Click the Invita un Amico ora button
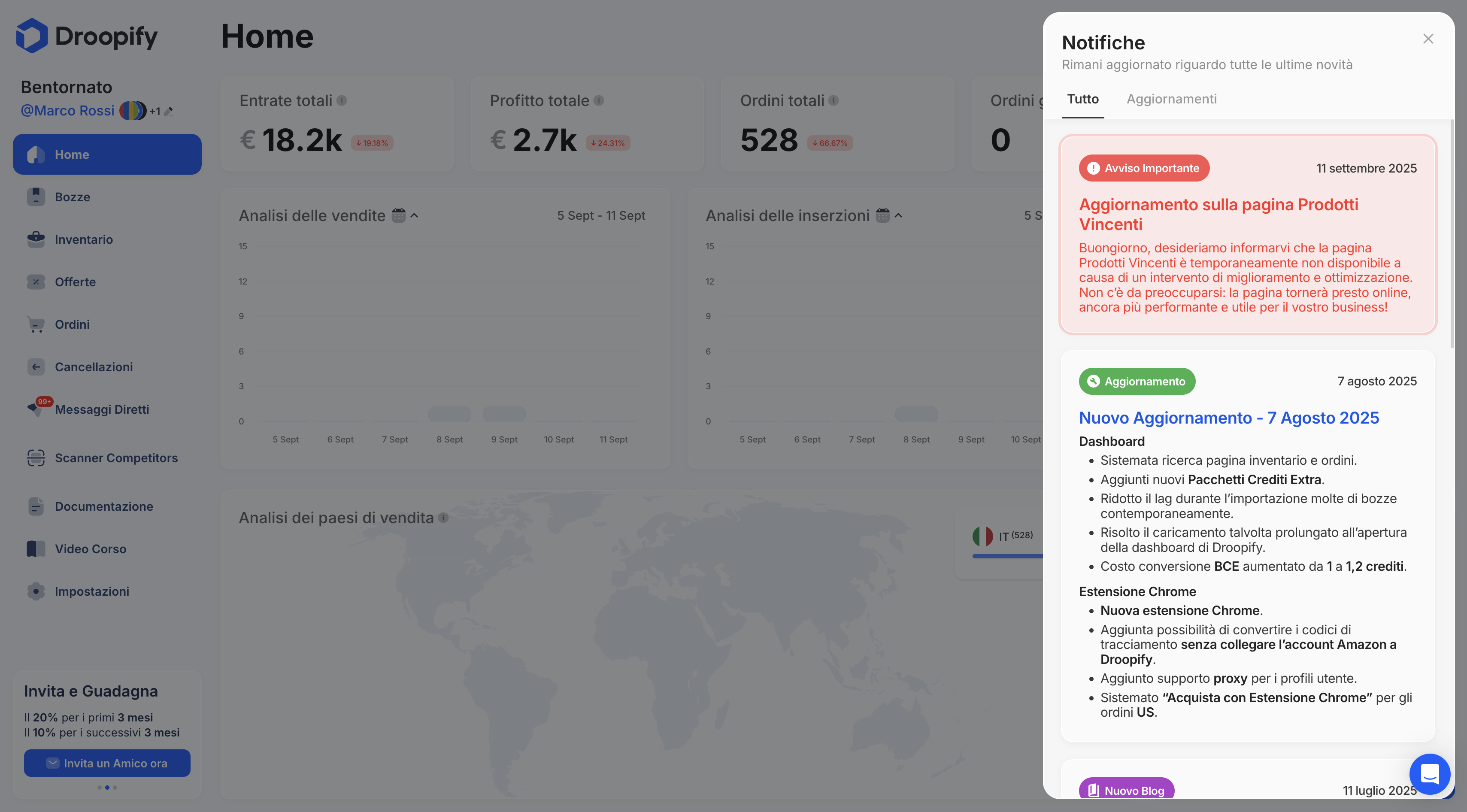 [x=107, y=763]
